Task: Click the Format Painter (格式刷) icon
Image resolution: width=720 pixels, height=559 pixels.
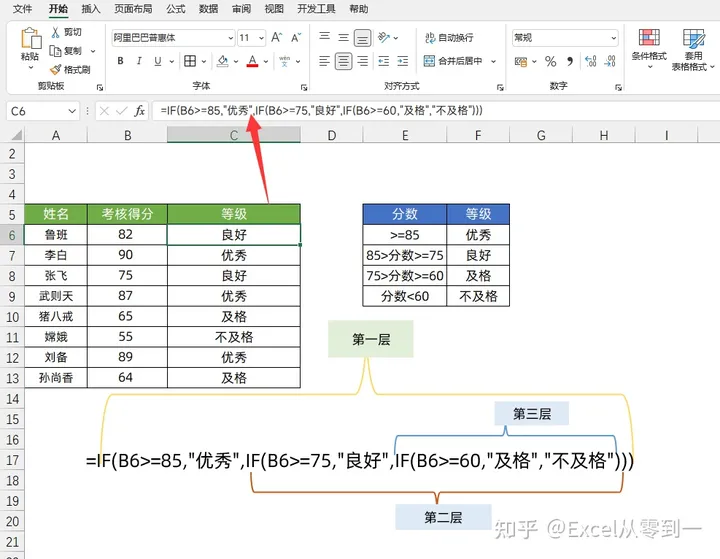Action: click(55, 70)
